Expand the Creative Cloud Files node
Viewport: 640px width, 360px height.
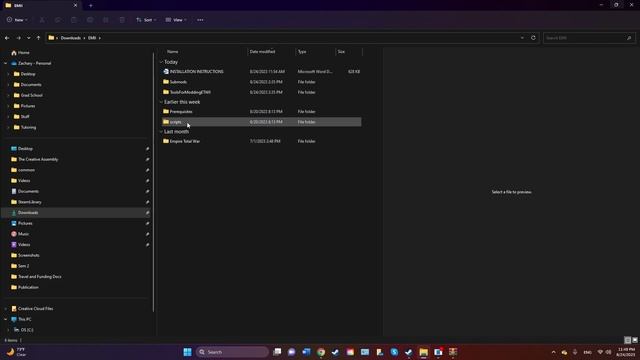click(x=5, y=309)
